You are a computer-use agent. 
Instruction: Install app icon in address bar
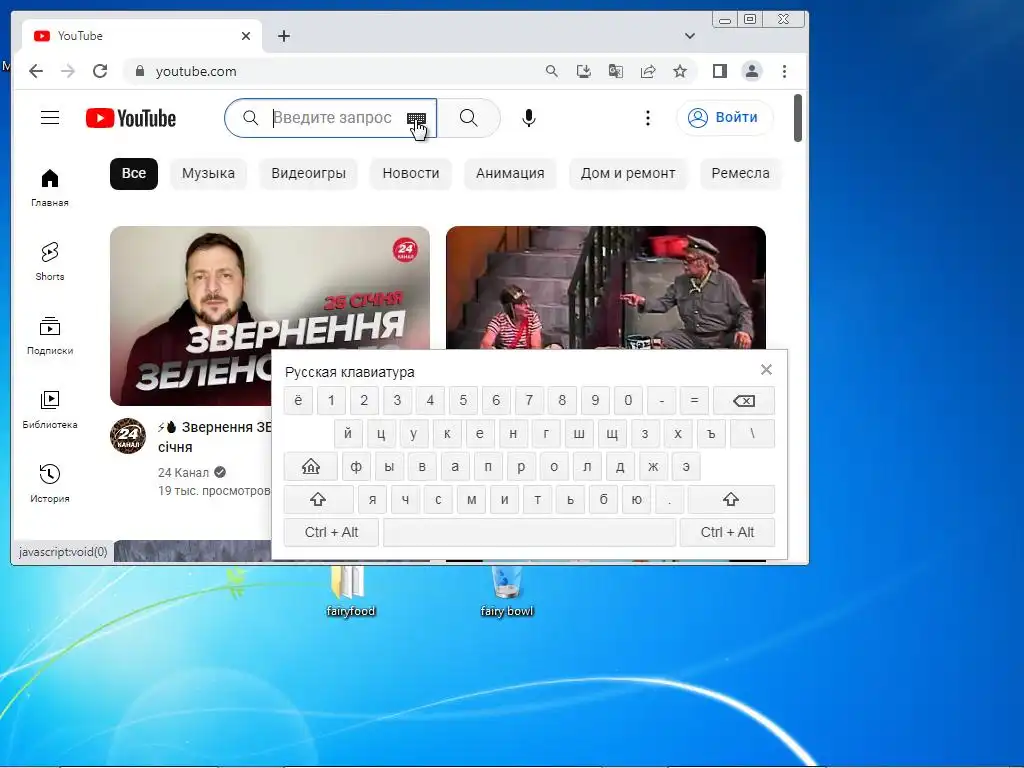(x=584, y=71)
